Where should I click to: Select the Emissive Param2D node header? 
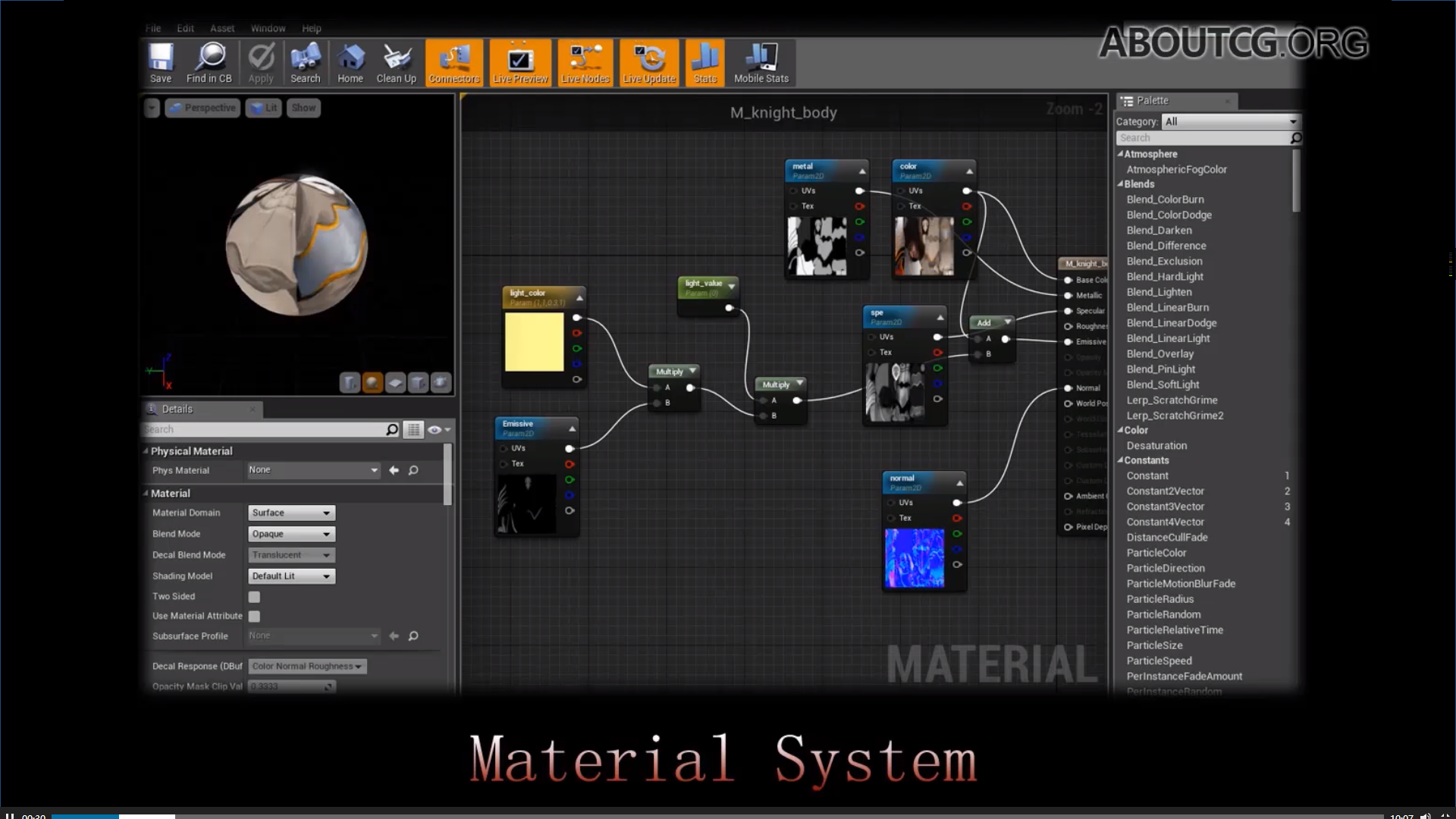[537, 428]
